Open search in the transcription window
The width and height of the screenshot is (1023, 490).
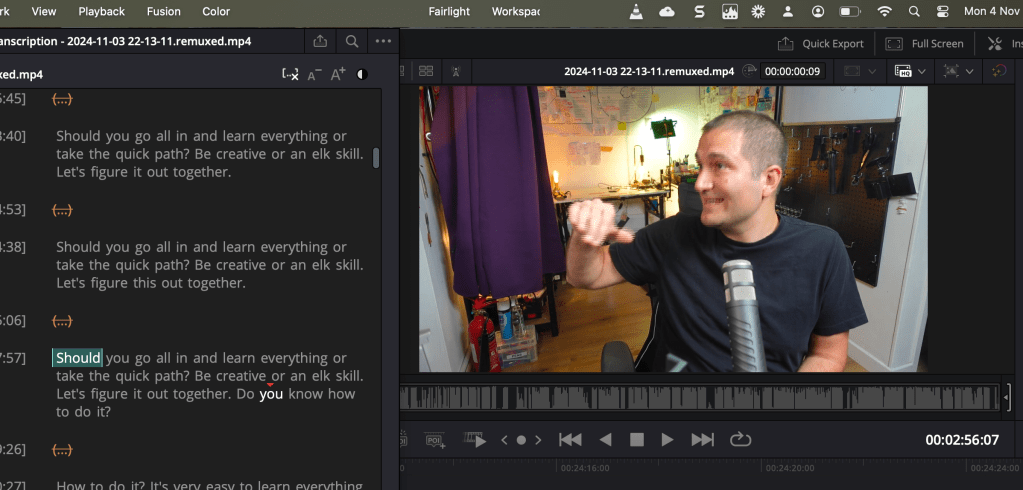coord(352,42)
